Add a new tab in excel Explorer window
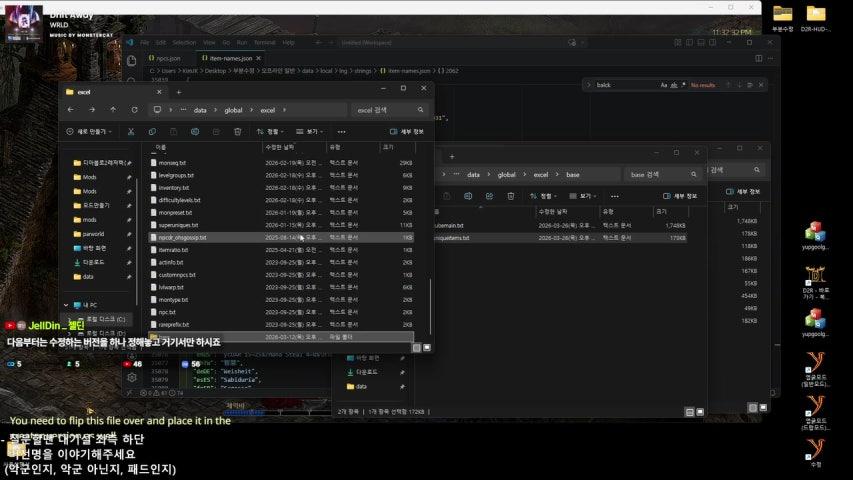Image resolution: width=853 pixels, height=480 pixels. pyautogui.click(x=178, y=92)
